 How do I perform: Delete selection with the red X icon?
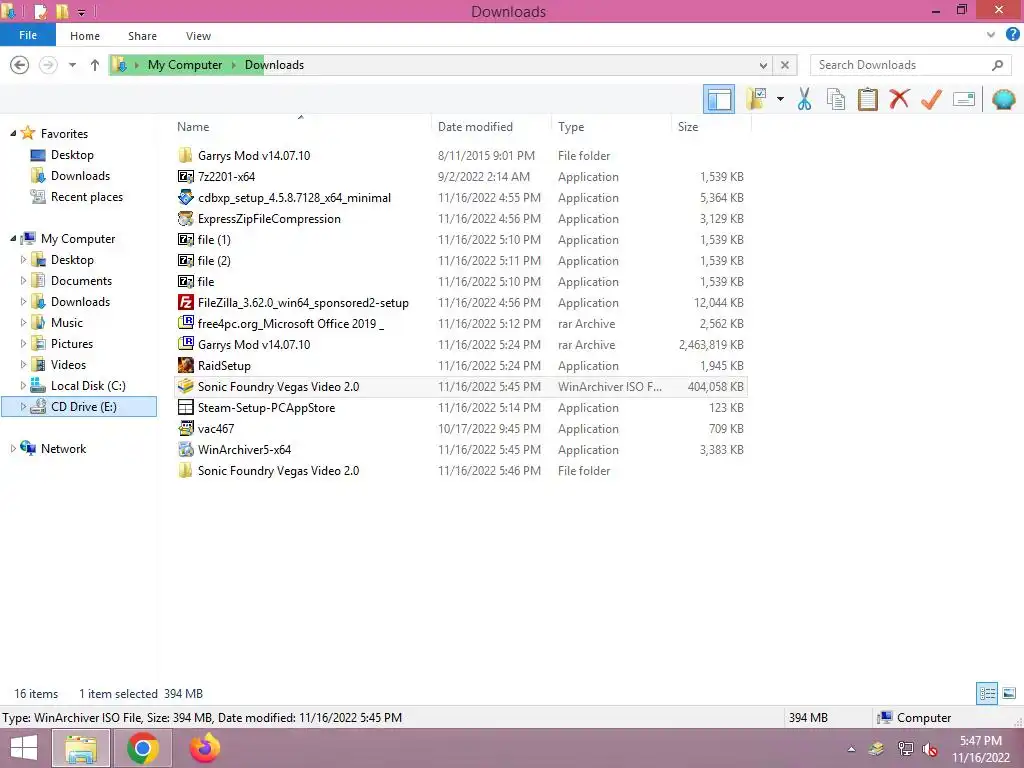pos(899,99)
